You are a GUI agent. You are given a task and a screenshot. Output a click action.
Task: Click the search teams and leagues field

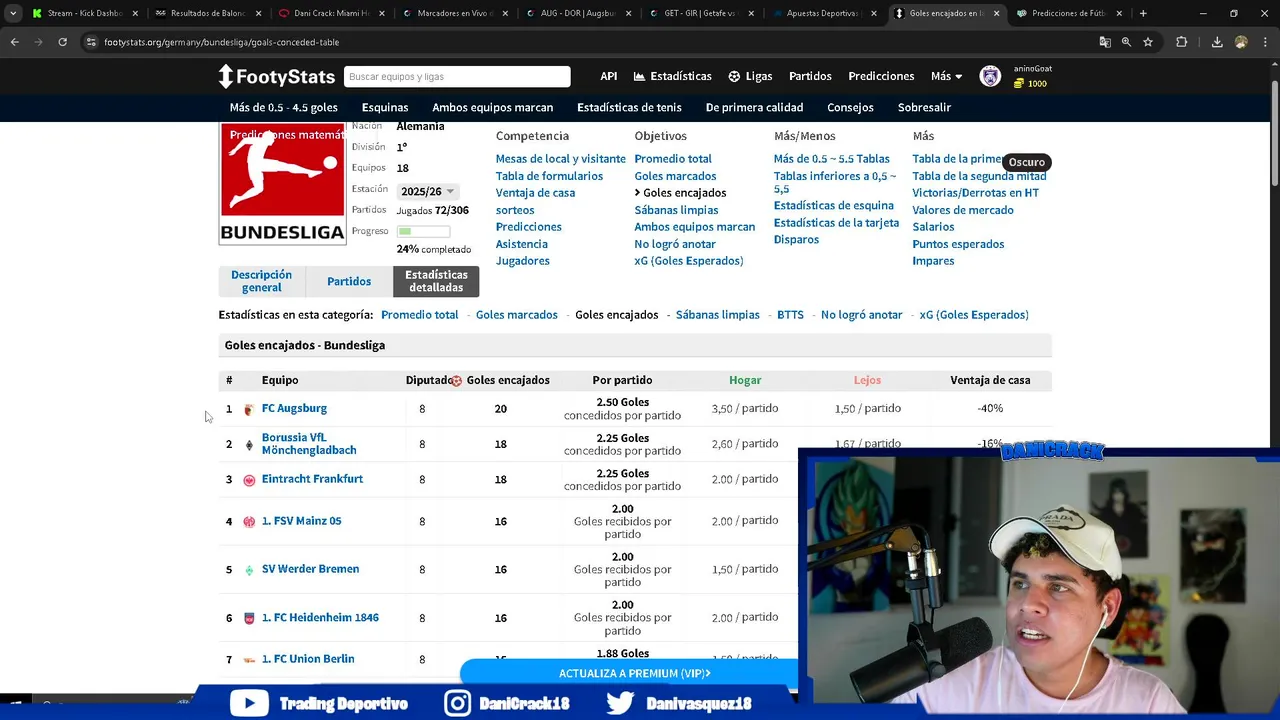(x=457, y=77)
